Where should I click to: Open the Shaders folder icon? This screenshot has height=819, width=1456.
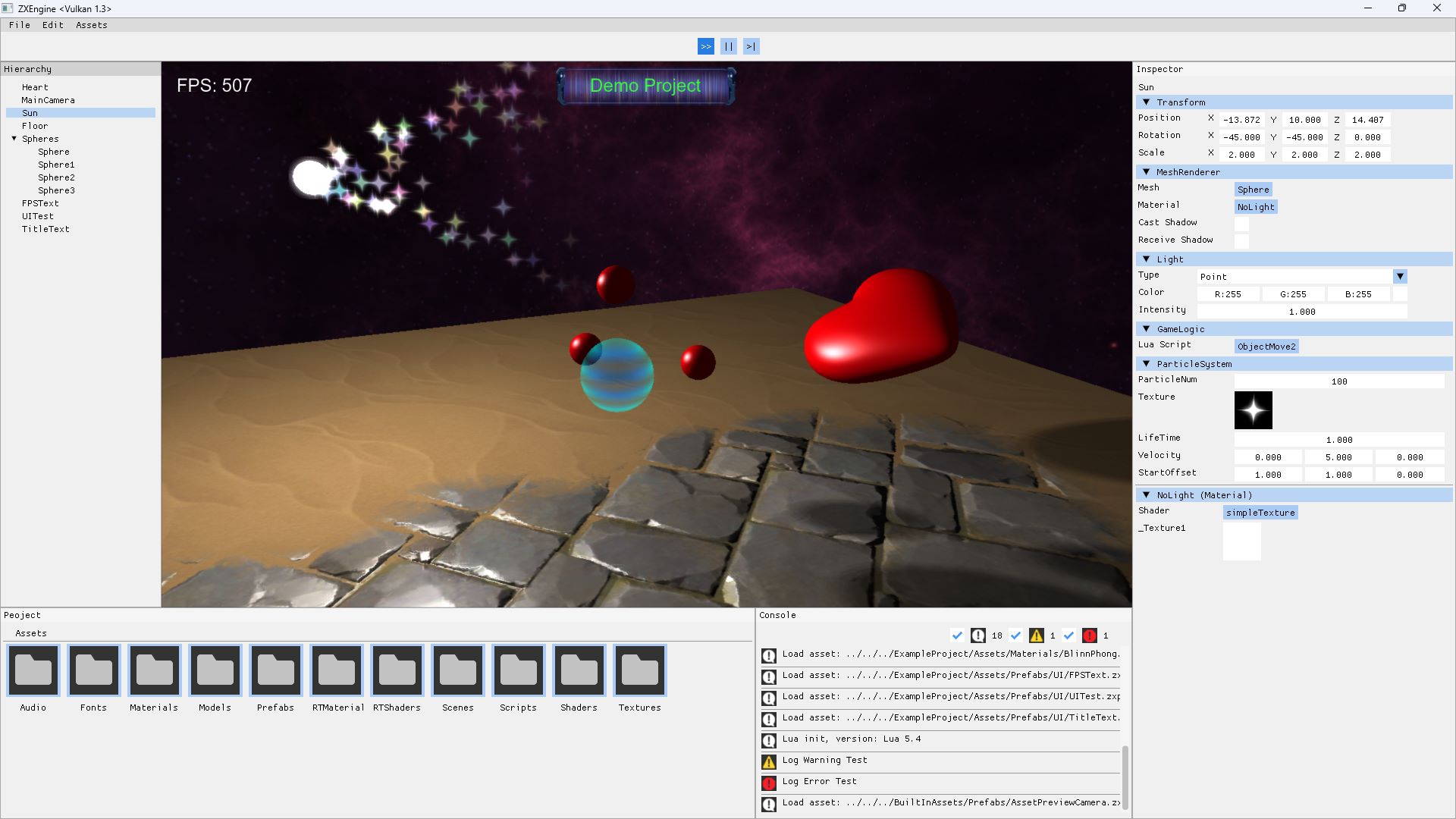(579, 670)
